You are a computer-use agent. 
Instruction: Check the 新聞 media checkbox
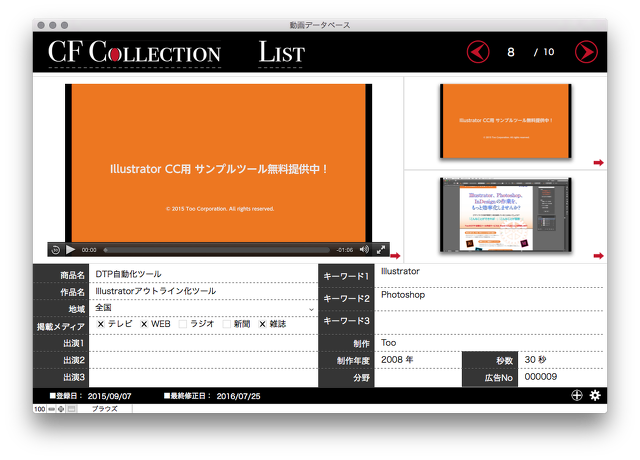point(226,324)
